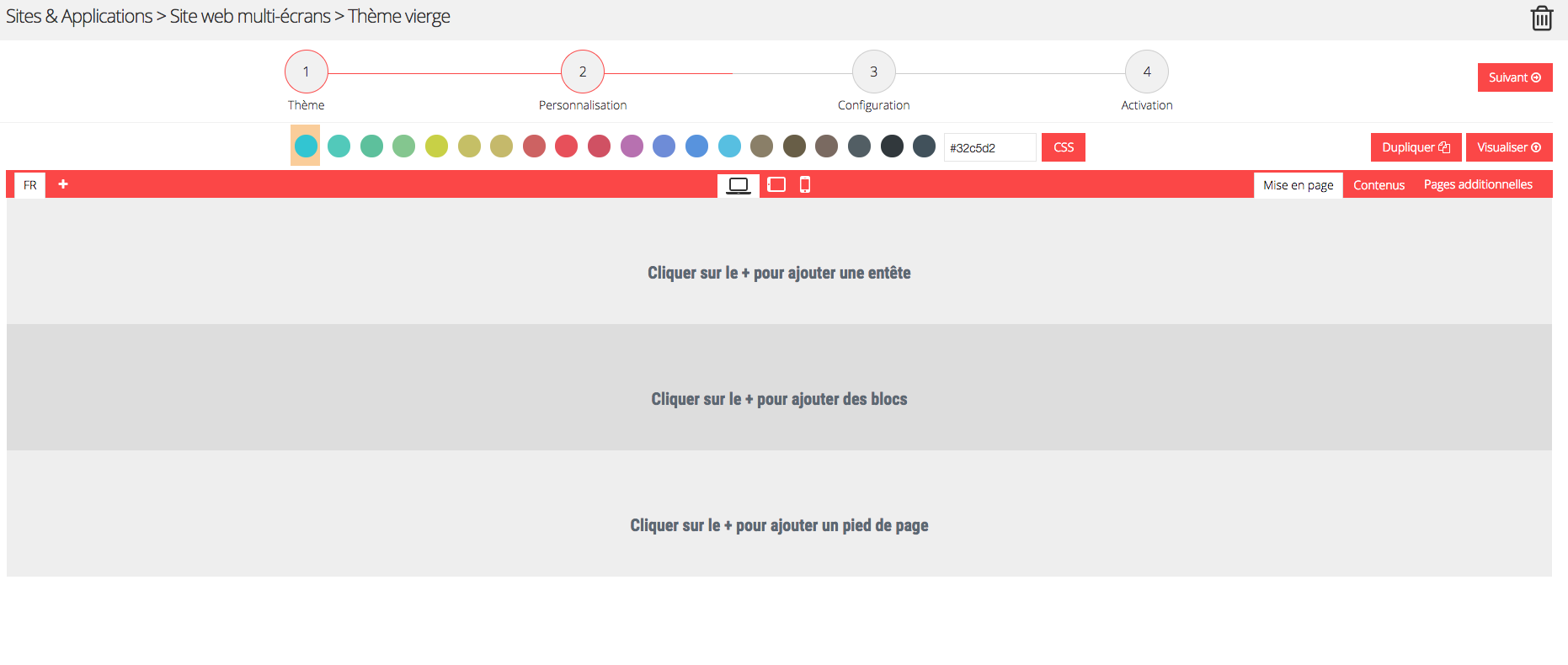The width and height of the screenshot is (1568, 665).
Task: Click the header area to add an entête
Action: coord(779,261)
